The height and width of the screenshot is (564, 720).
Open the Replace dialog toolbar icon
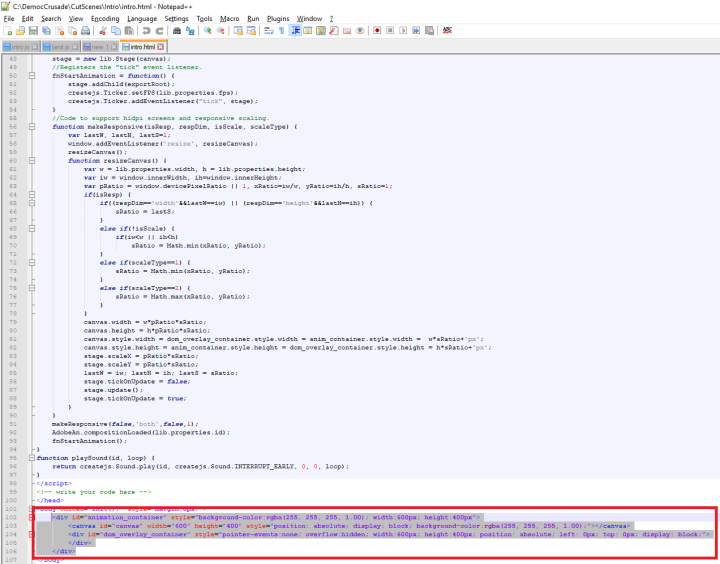[x=190, y=31]
